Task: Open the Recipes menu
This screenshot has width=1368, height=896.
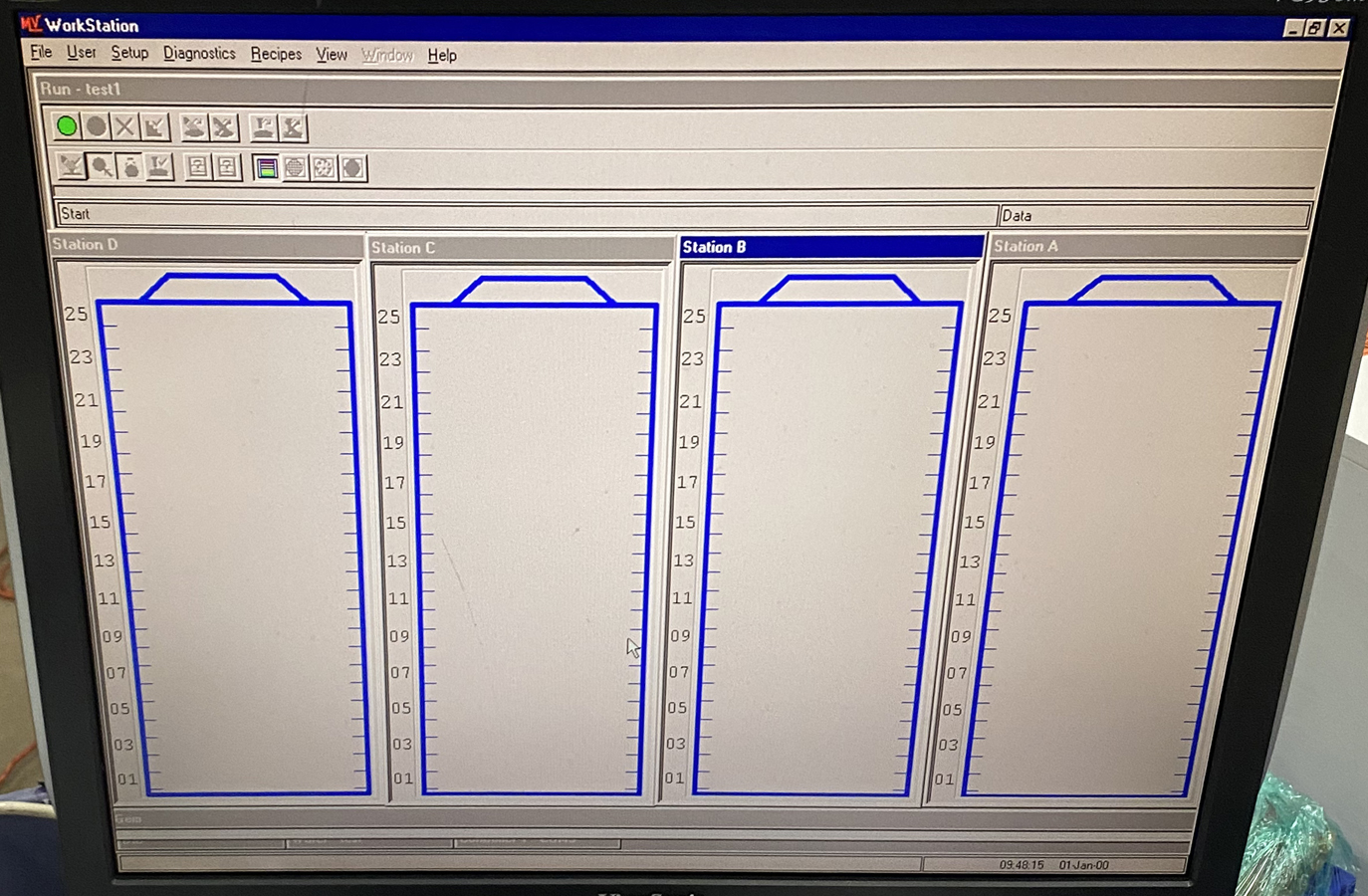Action: [276, 55]
